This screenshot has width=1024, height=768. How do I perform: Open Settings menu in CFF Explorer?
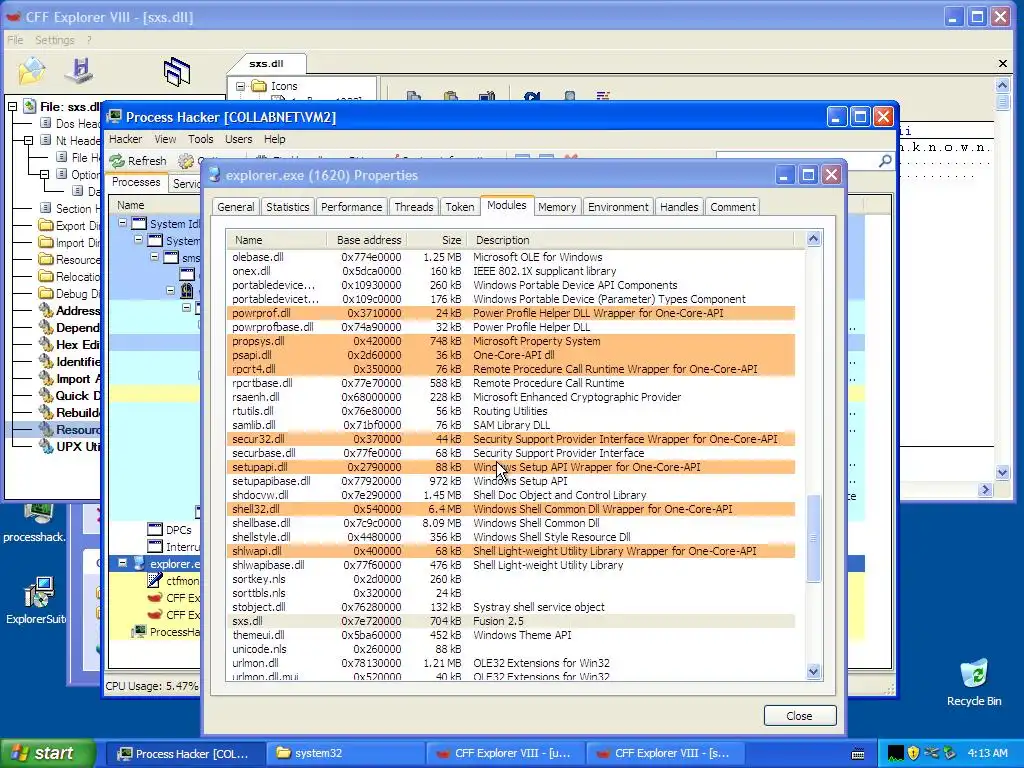[55, 40]
